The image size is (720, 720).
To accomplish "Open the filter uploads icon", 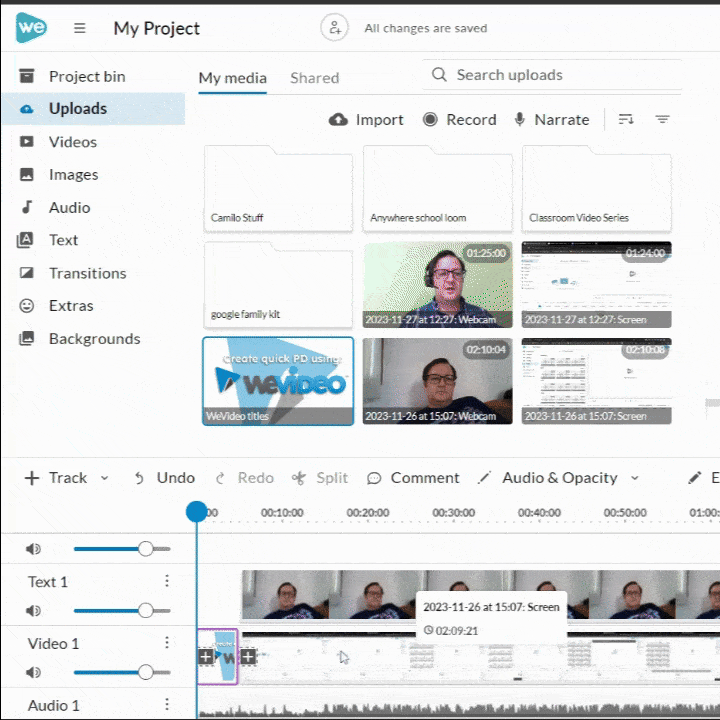I will pos(662,119).
